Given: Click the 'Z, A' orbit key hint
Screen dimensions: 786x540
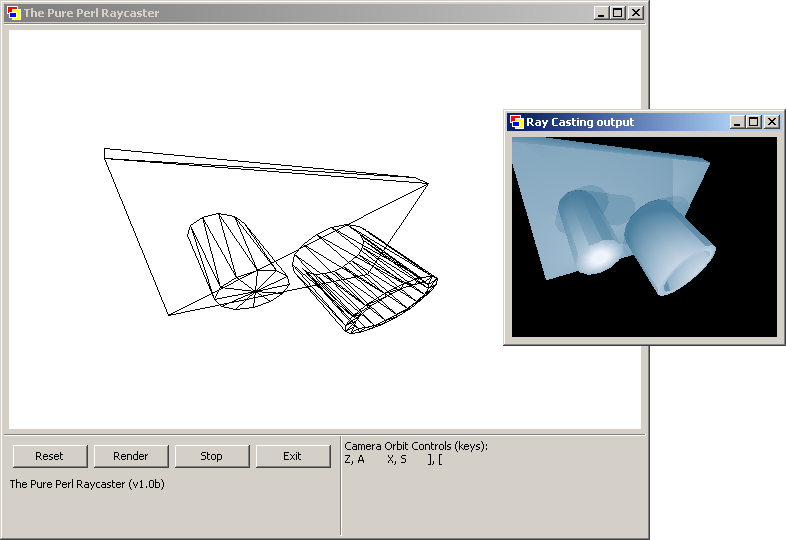Looking at the screenshot, I should (354, 459).
